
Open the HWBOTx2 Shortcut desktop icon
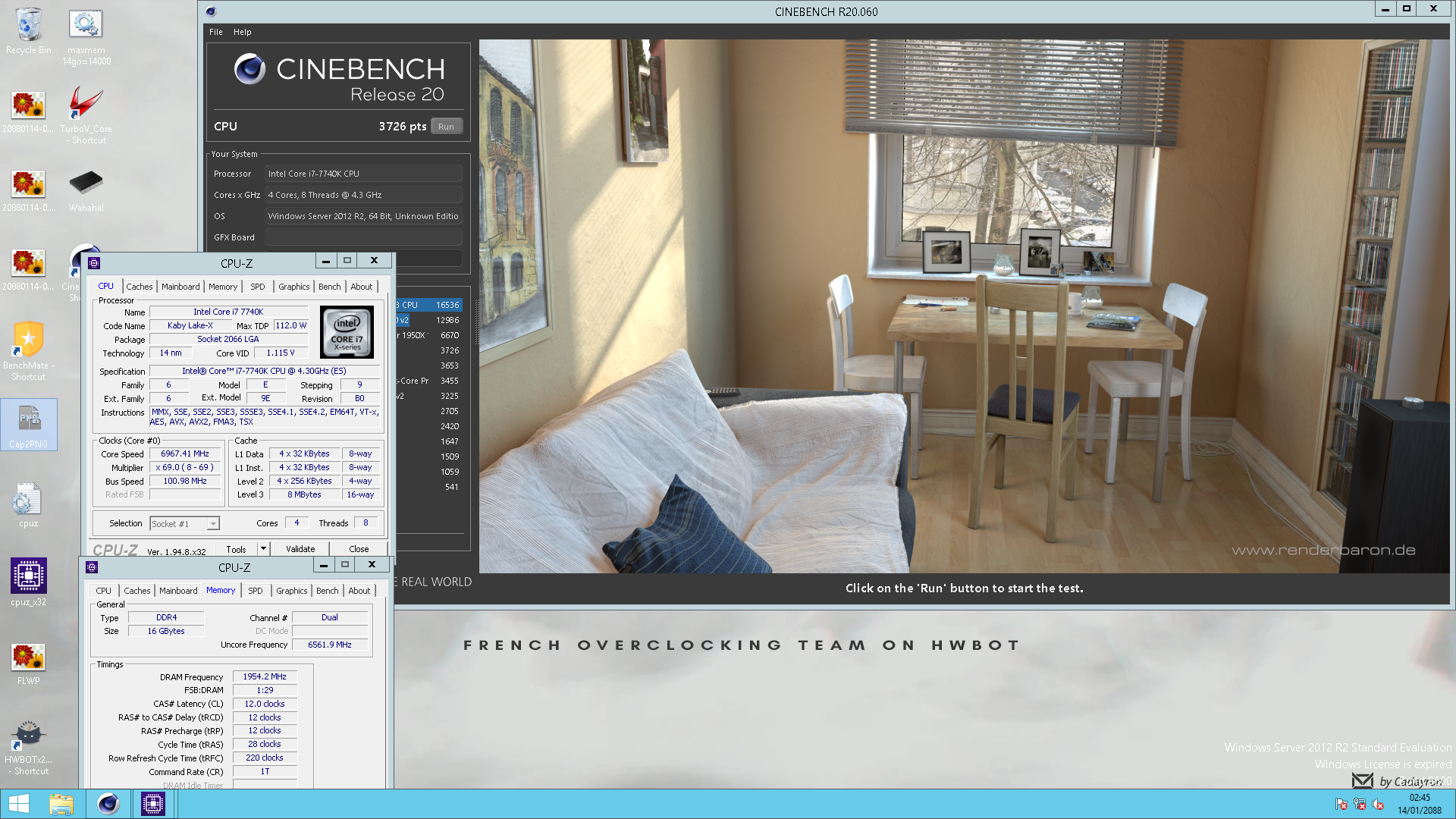tap(28, 748)
